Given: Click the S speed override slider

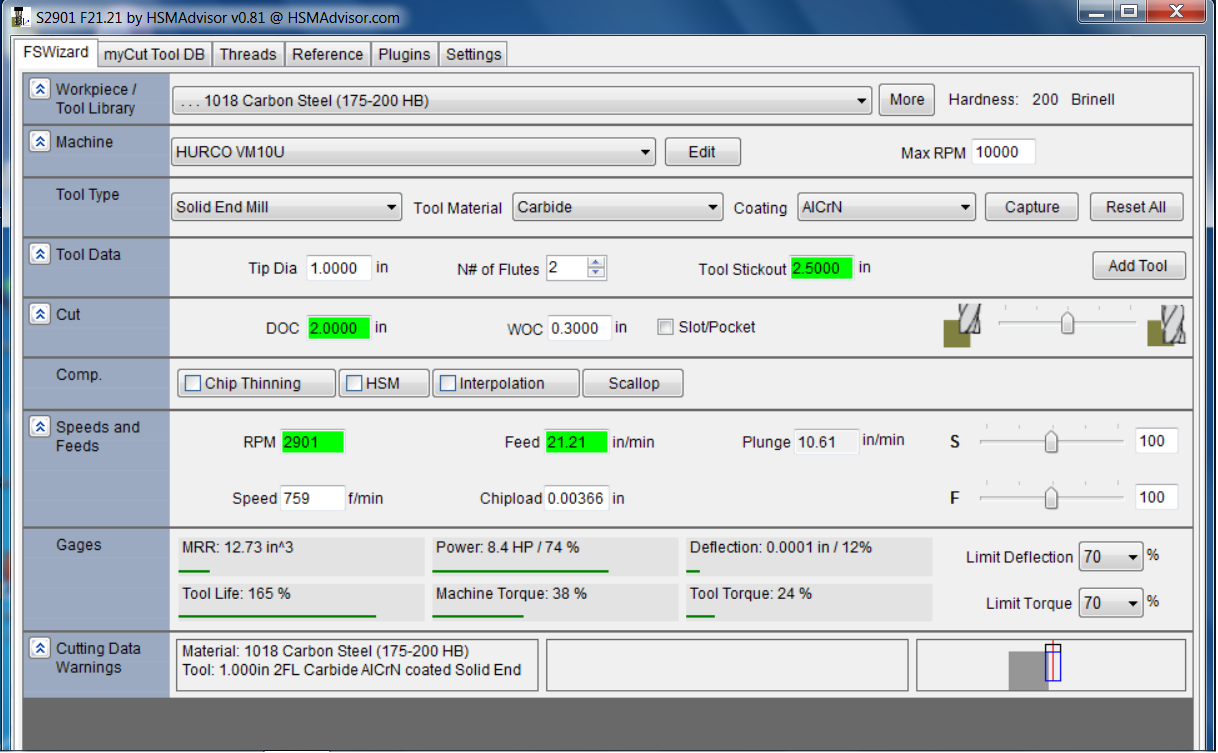Looking at the screenshot, I should click(1051, 441).
